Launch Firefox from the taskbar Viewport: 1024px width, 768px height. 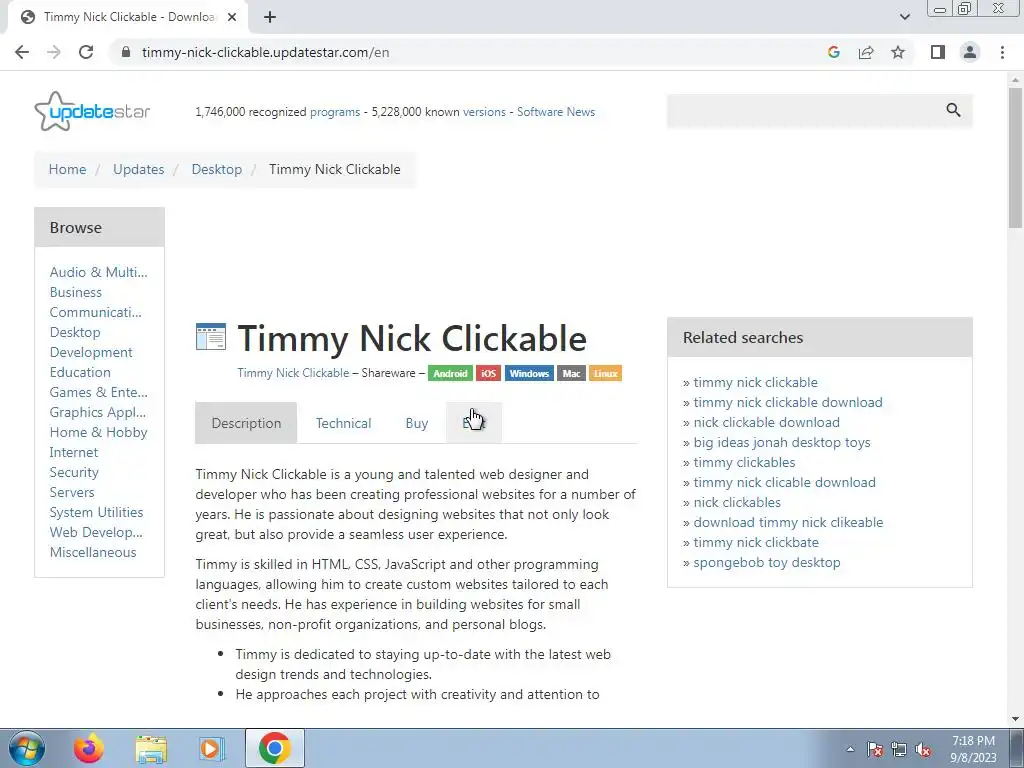tap(88, 748)
